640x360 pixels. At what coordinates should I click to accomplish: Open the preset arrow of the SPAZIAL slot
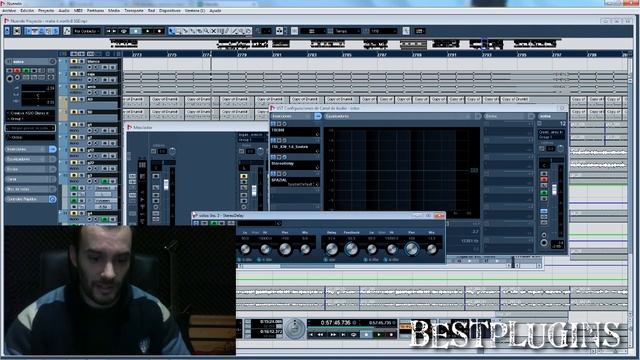click(x=317, y=184)
